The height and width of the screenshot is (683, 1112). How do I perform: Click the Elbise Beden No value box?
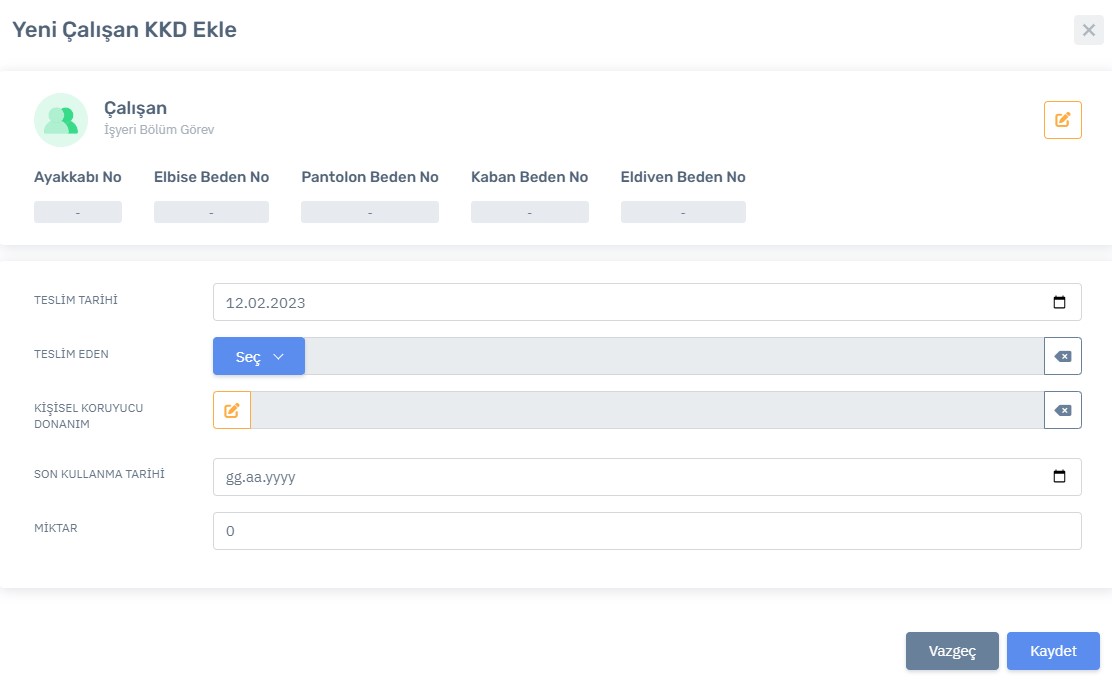[211, 212]
